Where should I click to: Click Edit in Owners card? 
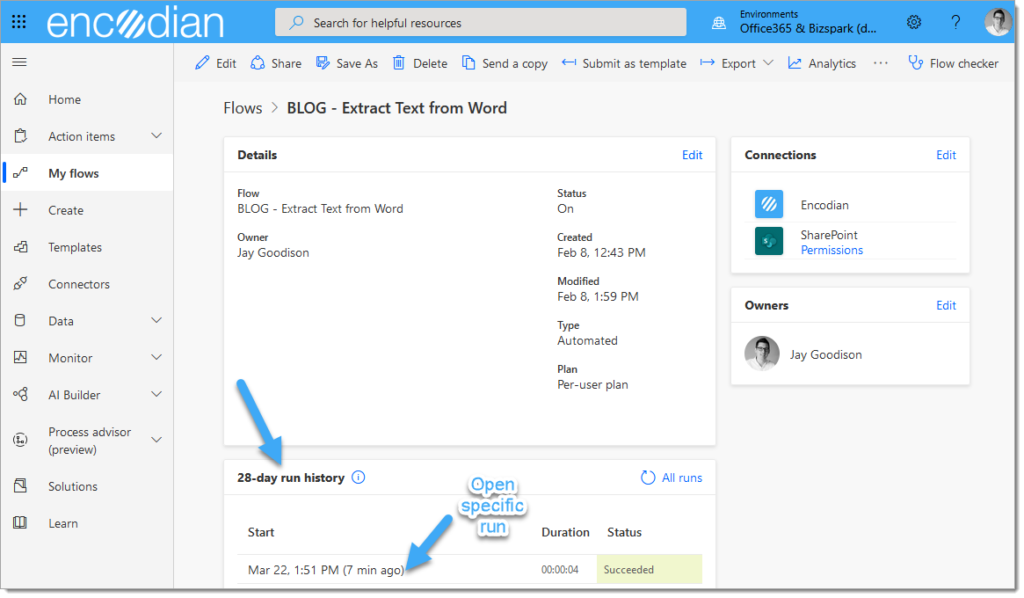coord(946,306)
